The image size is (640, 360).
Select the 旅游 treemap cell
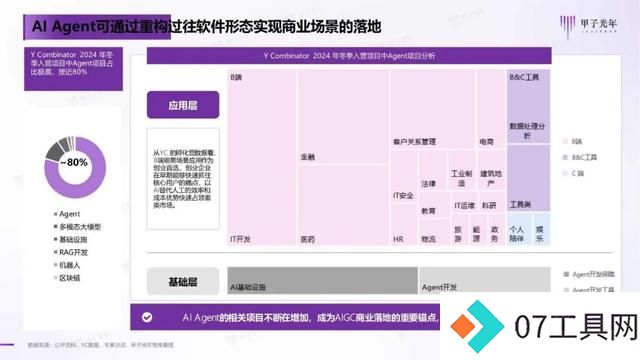[x=459, y=230]
